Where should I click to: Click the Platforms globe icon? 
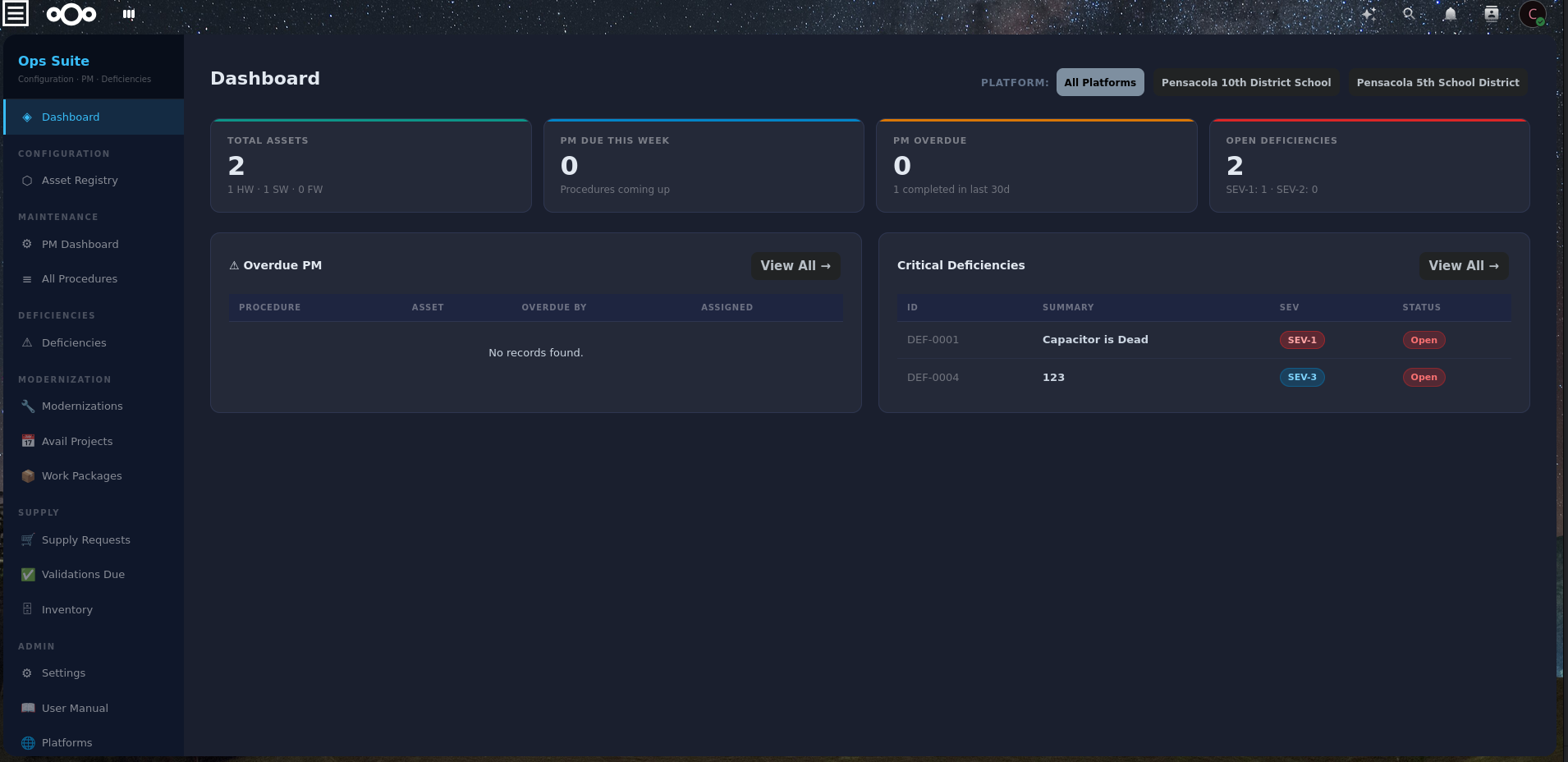[x=28, y=743]
